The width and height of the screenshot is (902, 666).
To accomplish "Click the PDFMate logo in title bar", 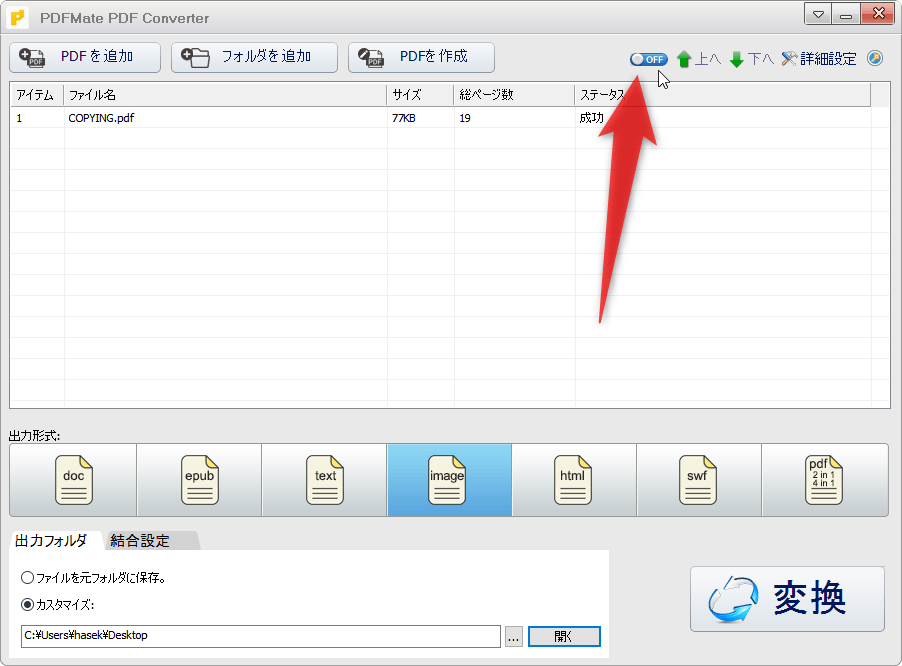I will pos(18,18).
